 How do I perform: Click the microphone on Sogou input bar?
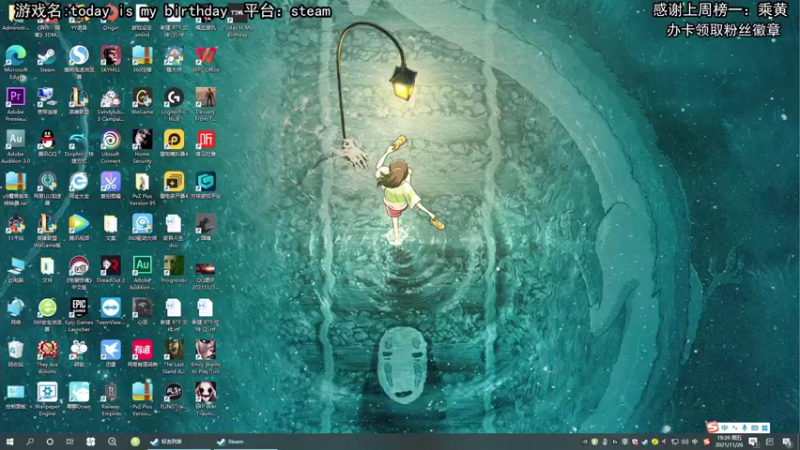tap(744, 428)
